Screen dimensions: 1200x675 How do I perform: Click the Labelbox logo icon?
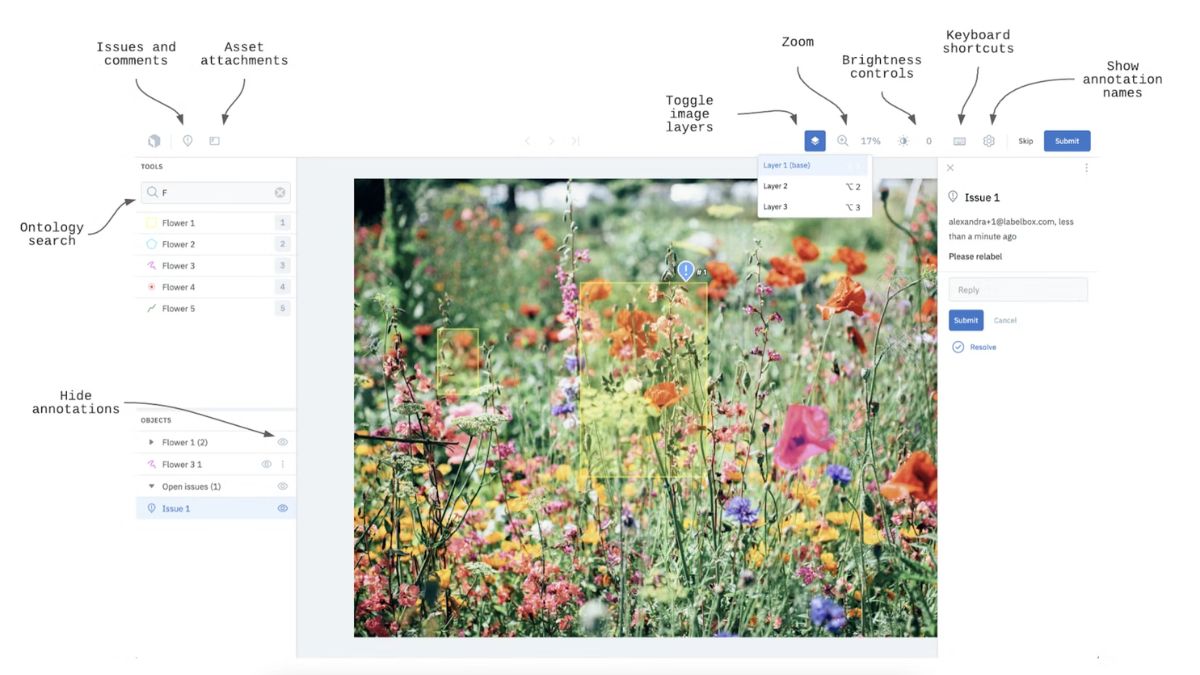tap(154, 141)
